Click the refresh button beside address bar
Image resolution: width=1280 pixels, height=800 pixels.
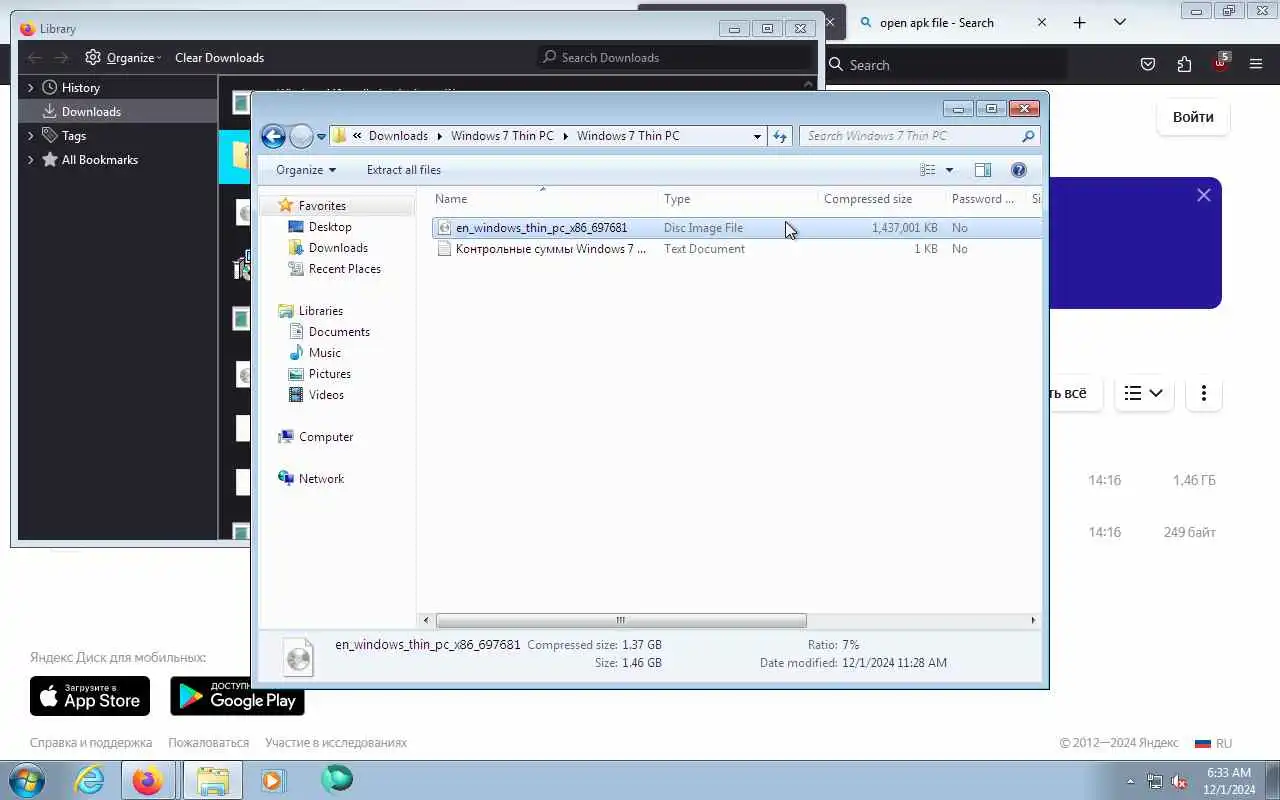pyautogui.click(x=780, y=136)
